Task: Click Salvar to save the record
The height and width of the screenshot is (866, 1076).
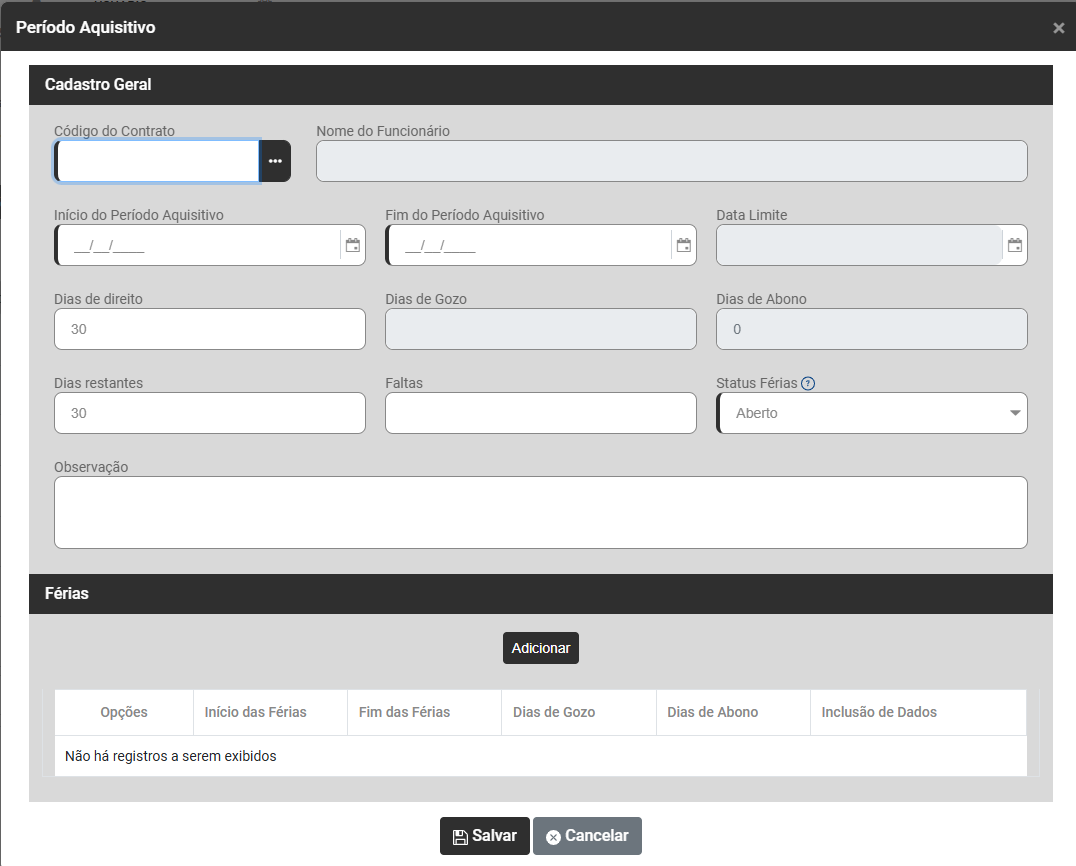Action: [485, 836]
